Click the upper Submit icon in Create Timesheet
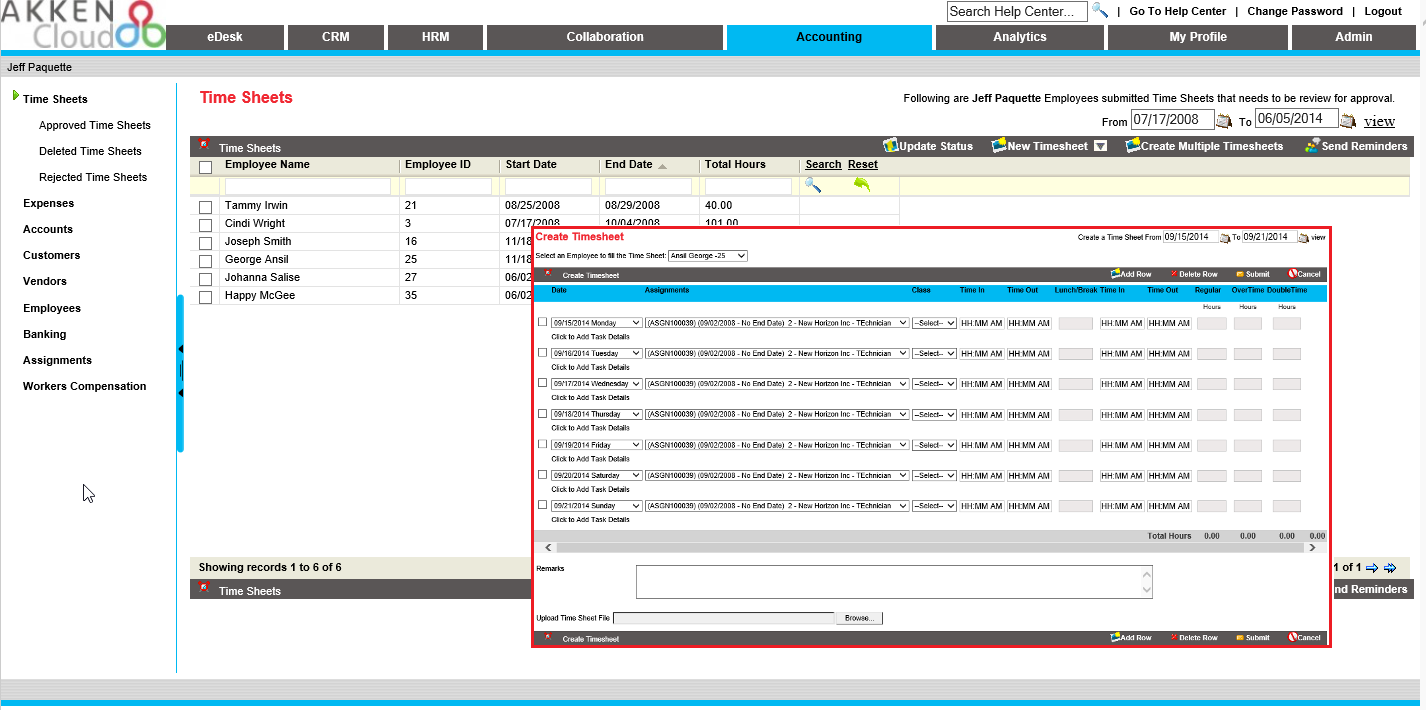 pyautogui.click(x=1240, y=274)
